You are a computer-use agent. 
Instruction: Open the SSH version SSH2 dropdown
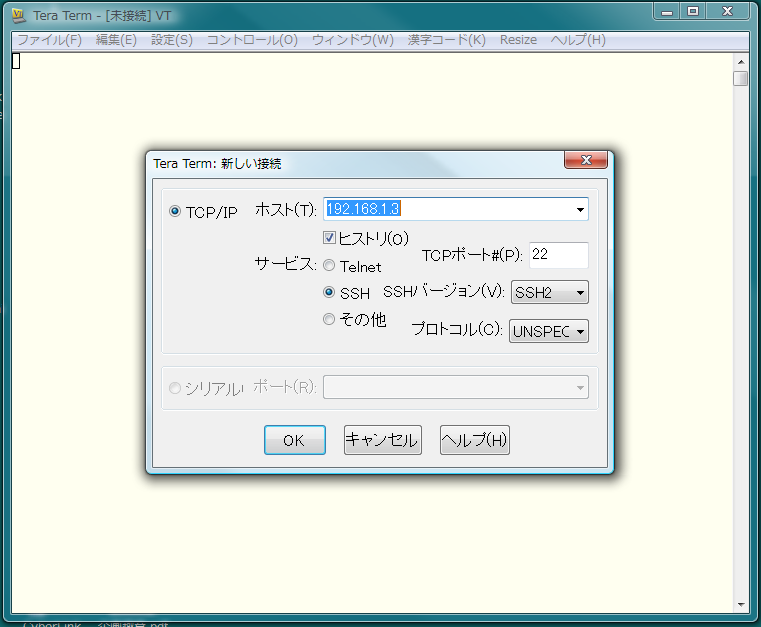pyautogui.click(x=550, y=293)
